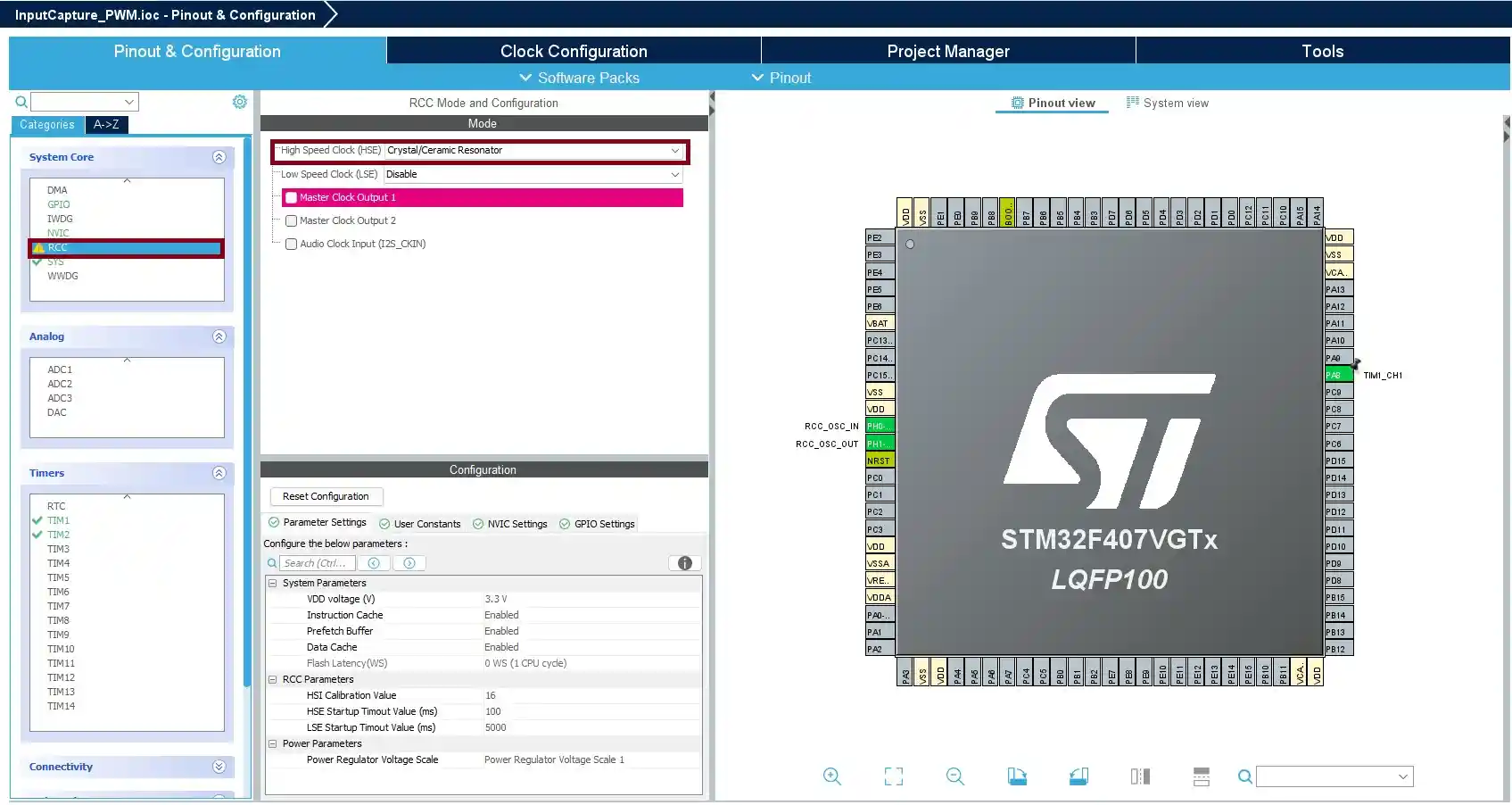Click the green PA8 pin on chip

pos(1339,375)
